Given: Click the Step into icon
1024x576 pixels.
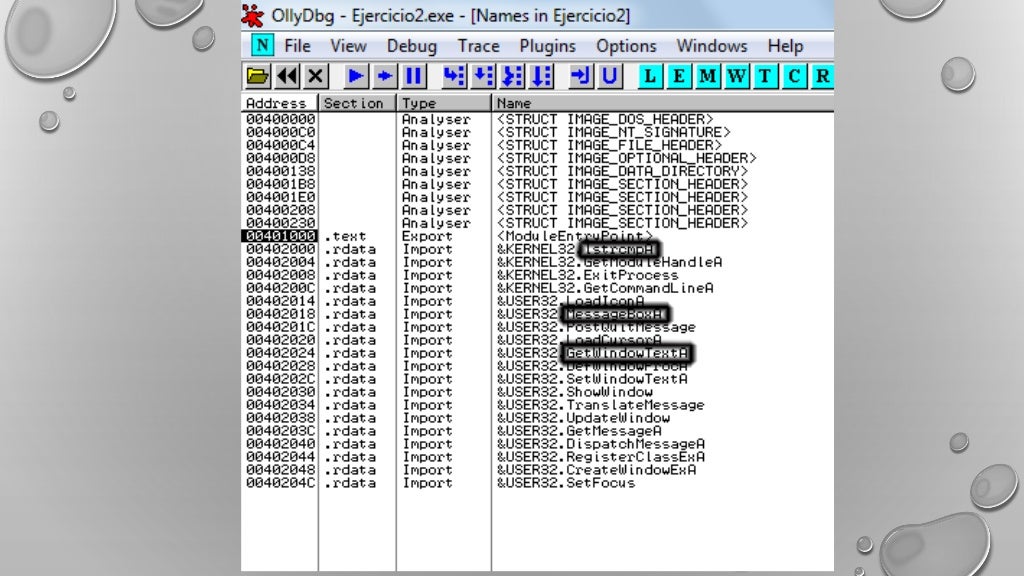Looking at the screenshot, I should coord(454,76).
